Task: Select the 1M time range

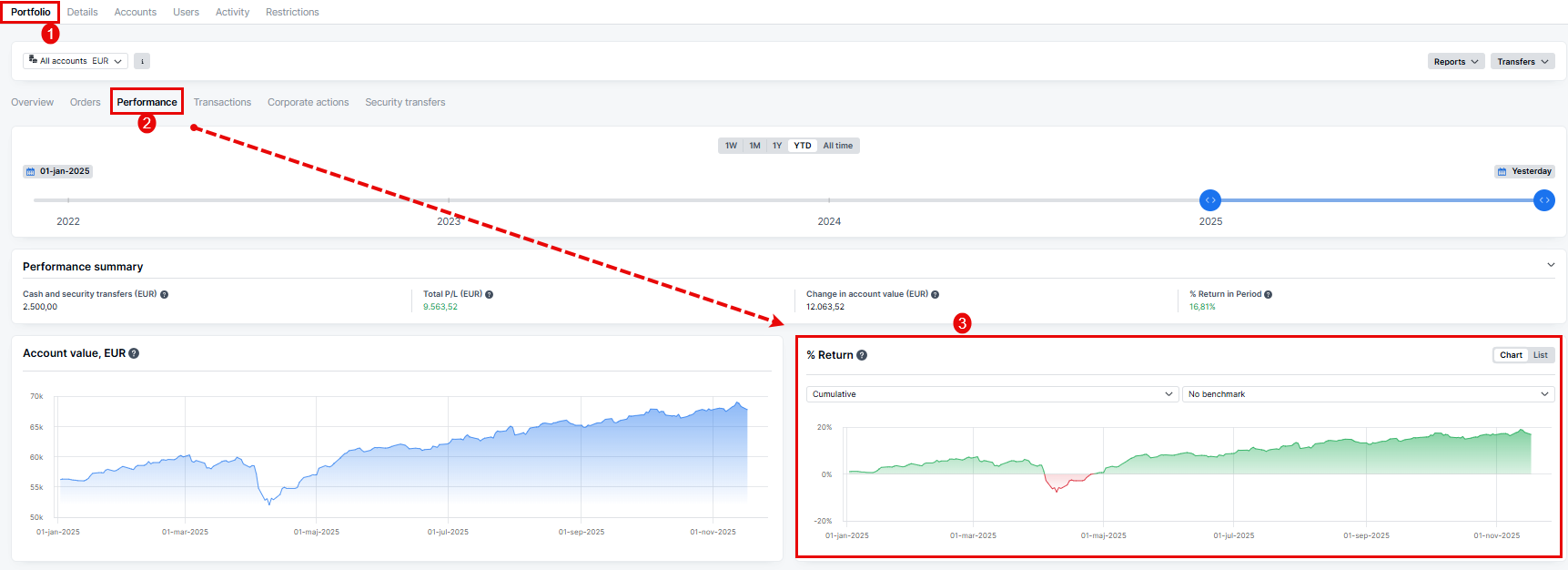Action: coord(754,146)
